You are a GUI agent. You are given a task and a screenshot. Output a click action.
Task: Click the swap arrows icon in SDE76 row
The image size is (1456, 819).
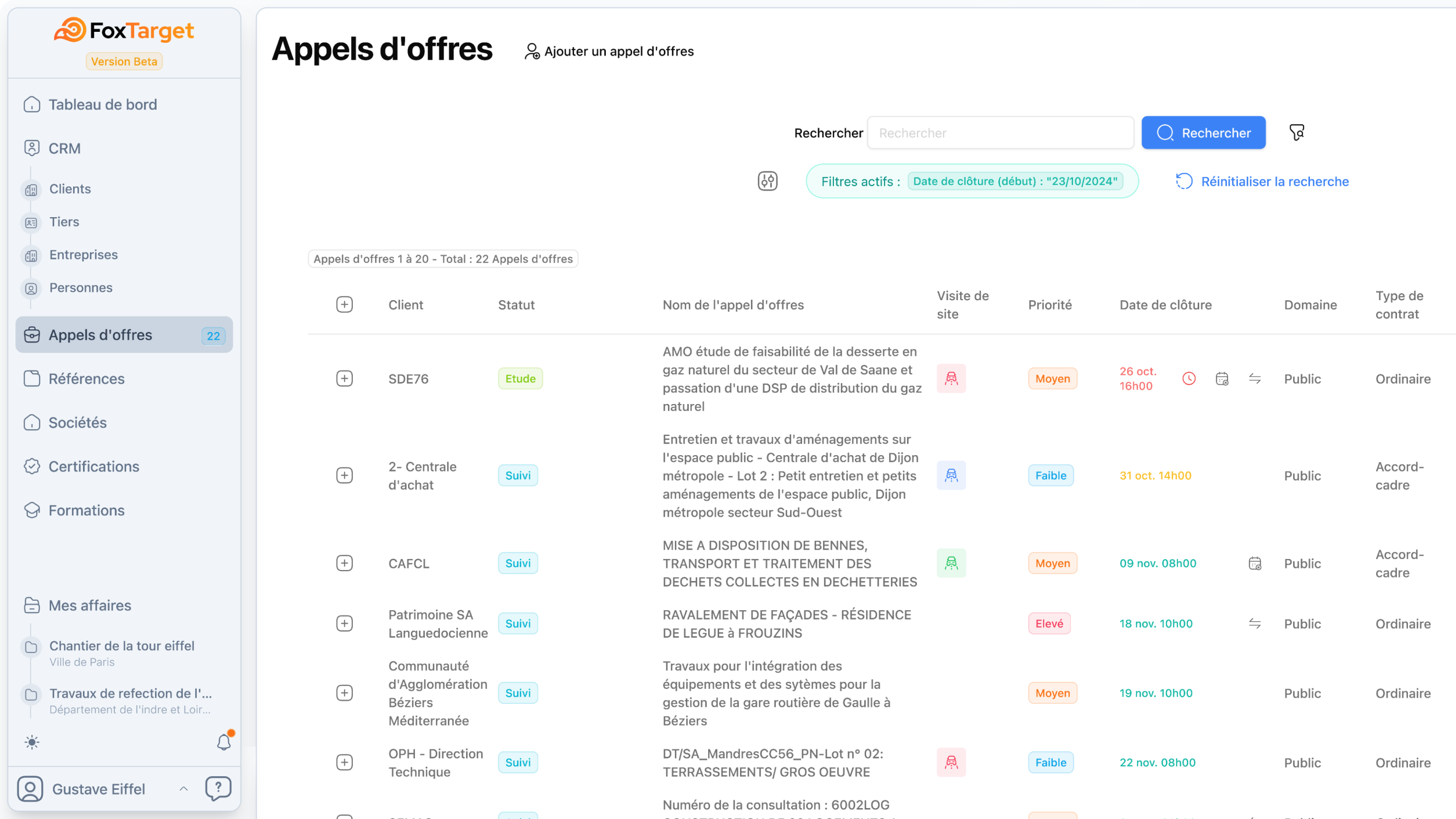(x=1254, y=378)
